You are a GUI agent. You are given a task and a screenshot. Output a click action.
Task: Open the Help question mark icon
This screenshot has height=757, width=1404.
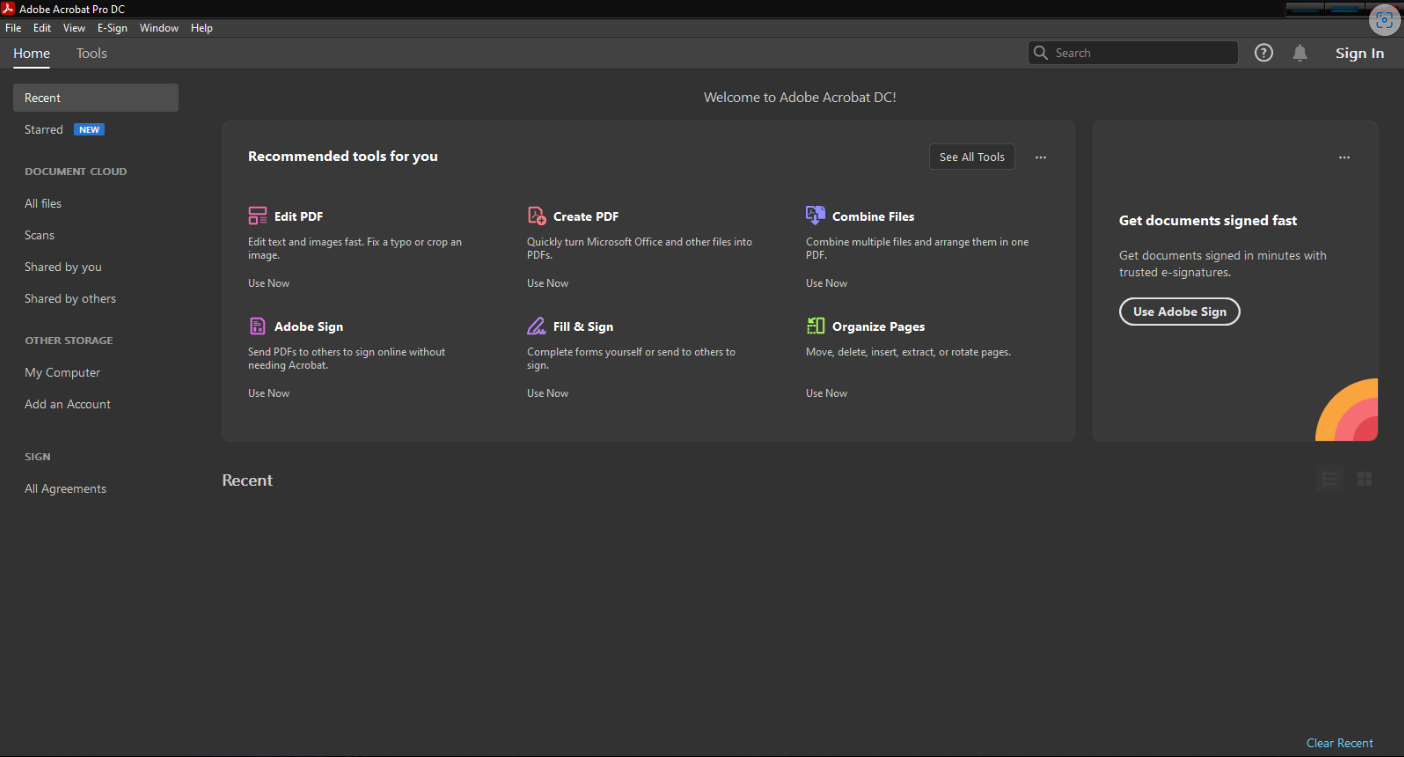pyautogui.click(x=1264, y=53)
